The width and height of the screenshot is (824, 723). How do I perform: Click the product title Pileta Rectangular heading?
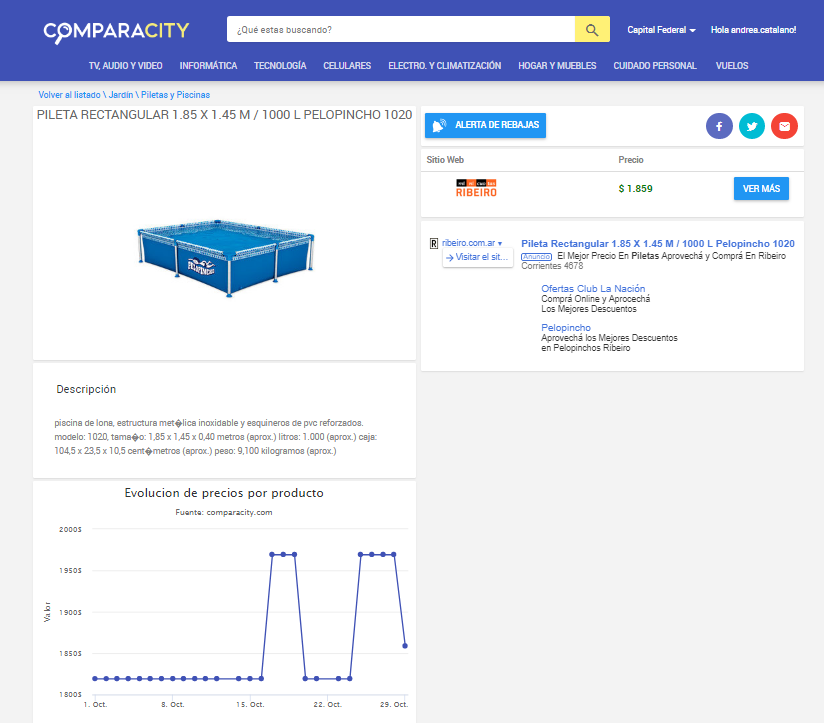[x=224, y=115]
